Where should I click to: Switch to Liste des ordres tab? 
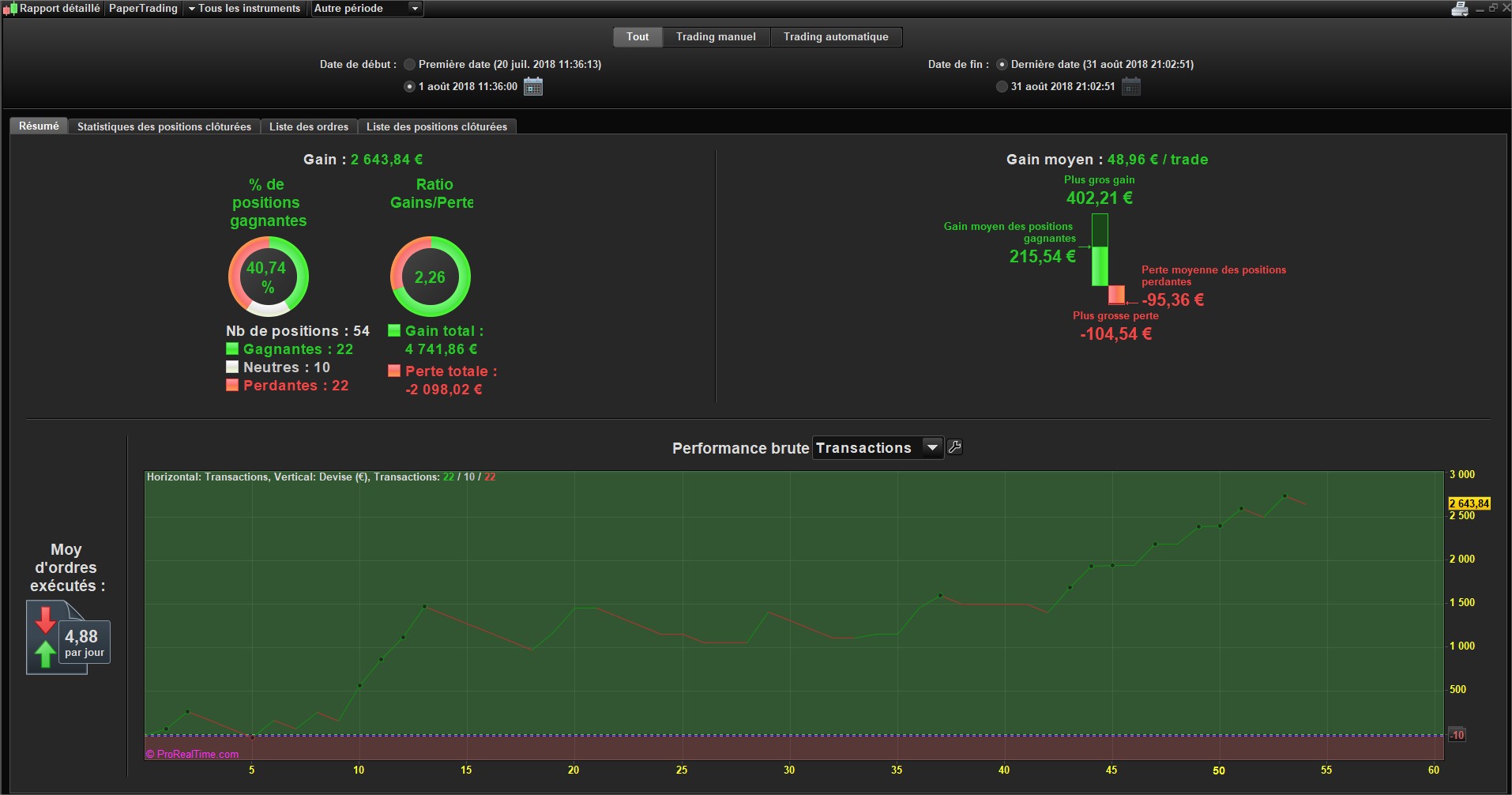coord(309,126)
